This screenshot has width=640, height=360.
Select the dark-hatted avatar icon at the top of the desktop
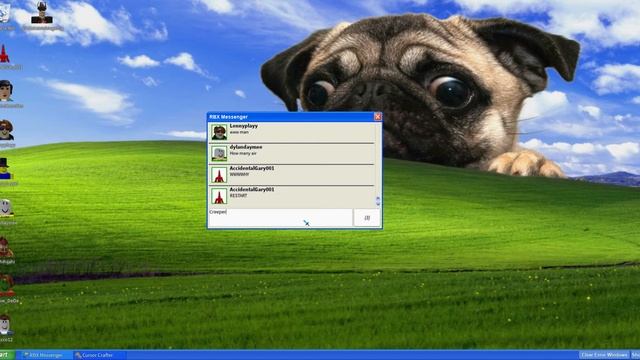42,13
